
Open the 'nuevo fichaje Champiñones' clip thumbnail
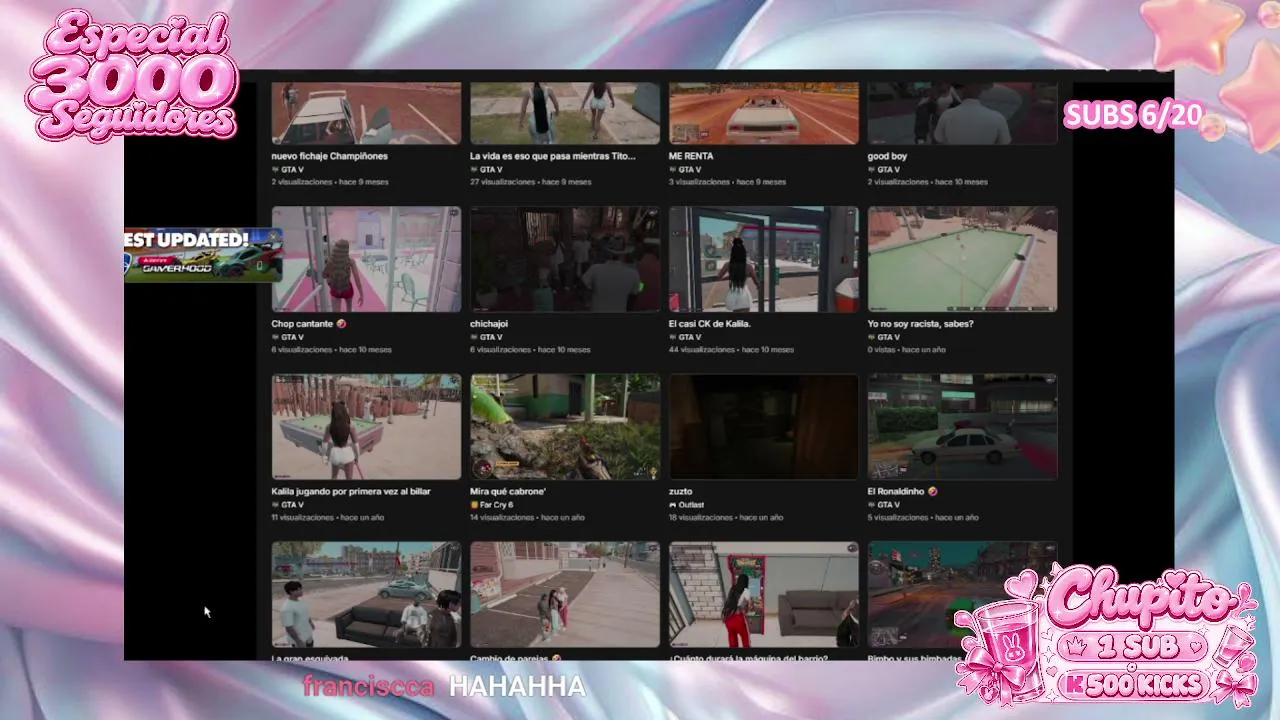[366, 113]
